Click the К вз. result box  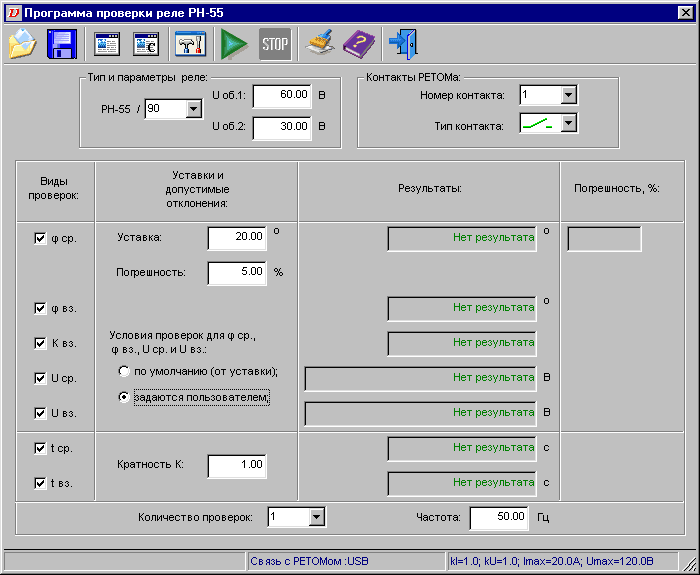[462, 343]
